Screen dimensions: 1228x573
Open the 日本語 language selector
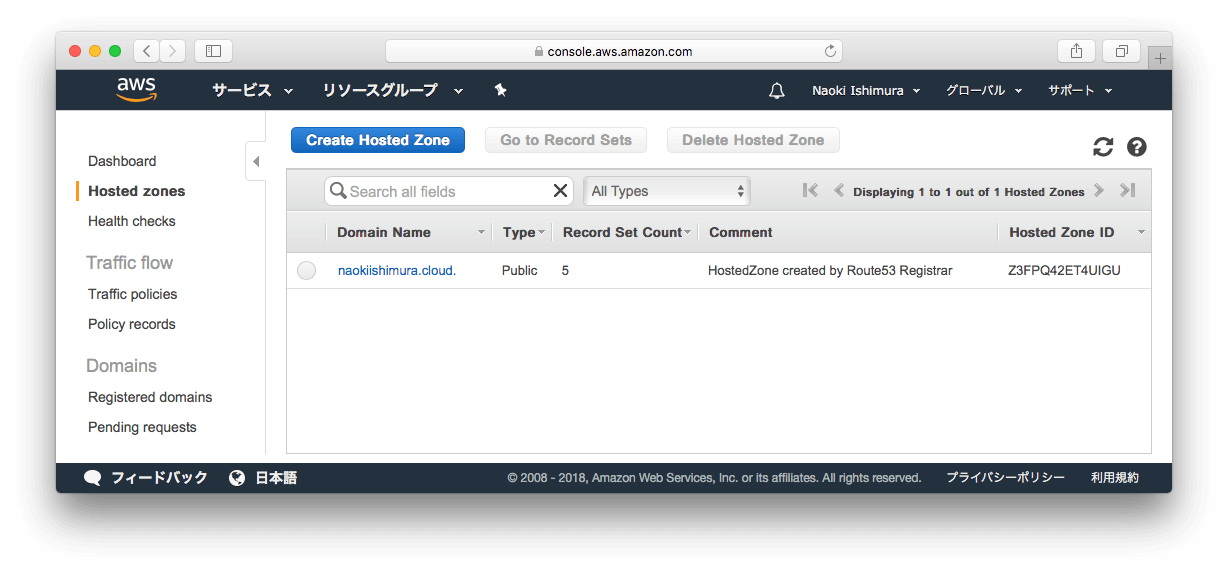pyautogui.click(x=276, y=478)
